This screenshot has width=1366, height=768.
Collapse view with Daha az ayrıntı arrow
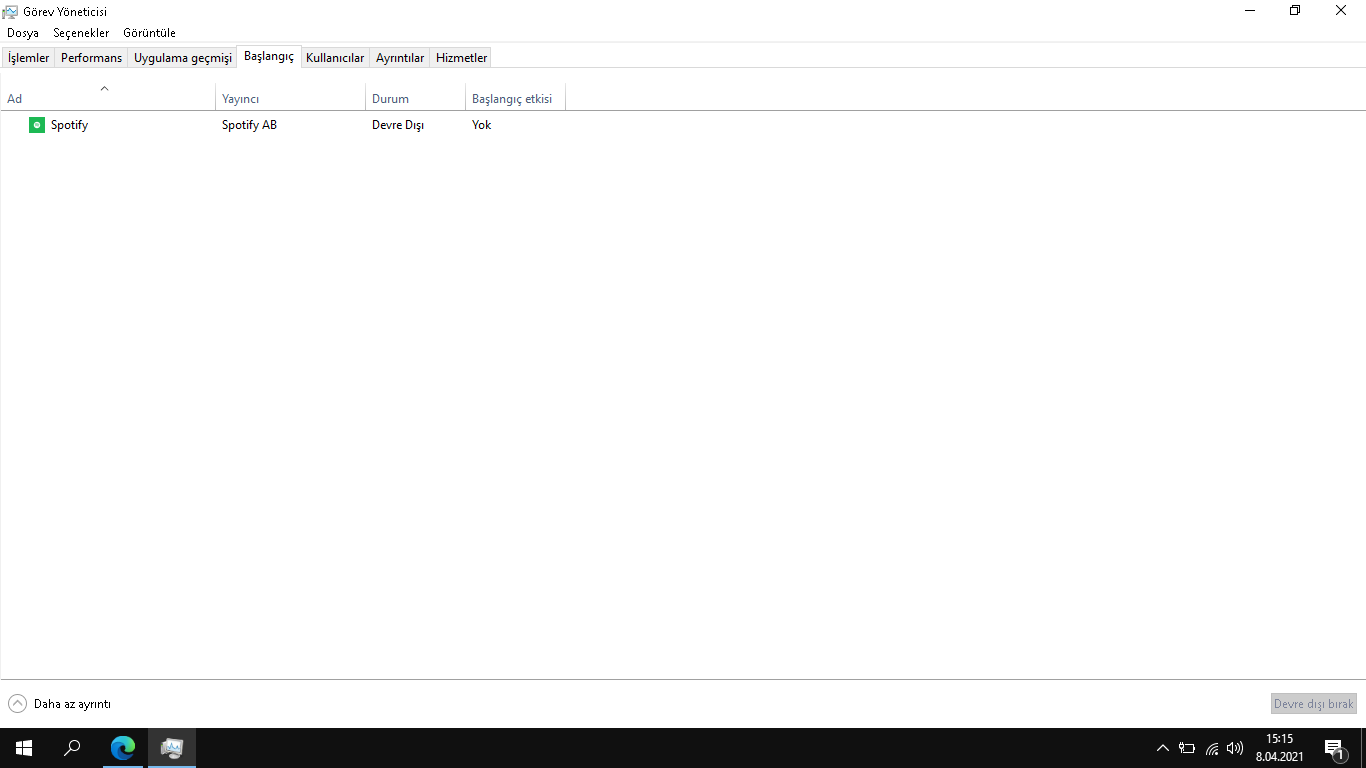point(18,704)
